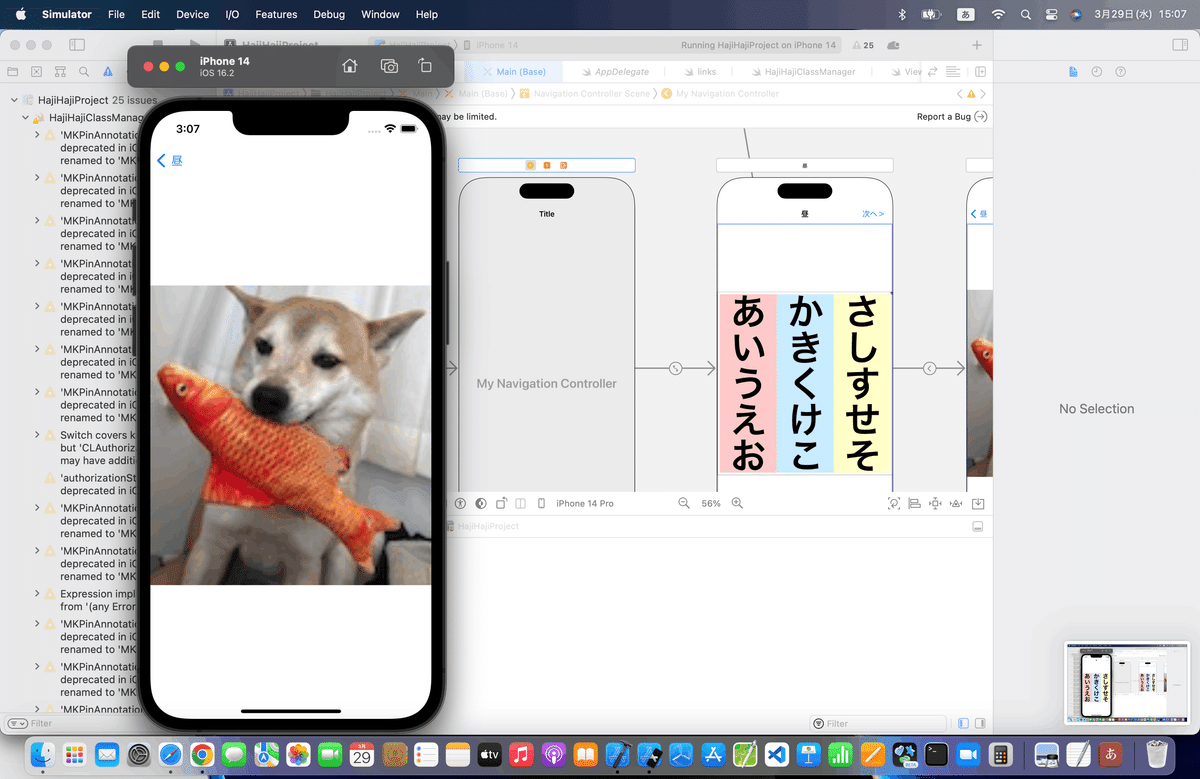Open the Debug menu in menu bar
The height and width of the screenshot is (779, 1200).
(329, 14)
